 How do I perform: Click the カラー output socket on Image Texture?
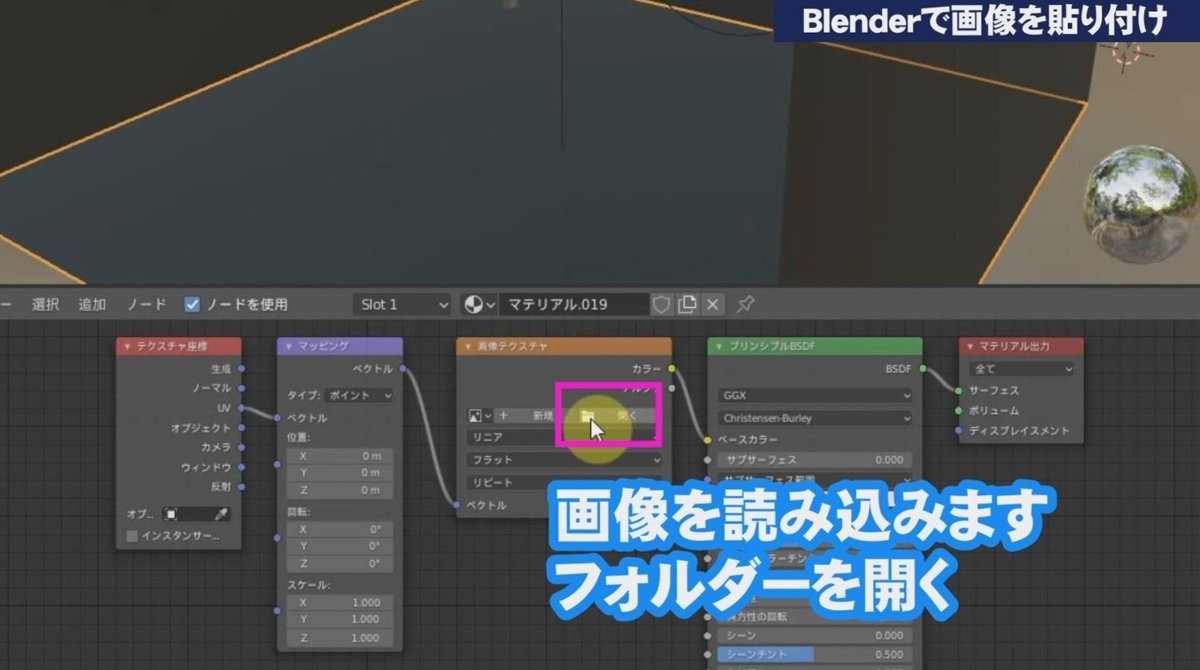click(671, 368)
